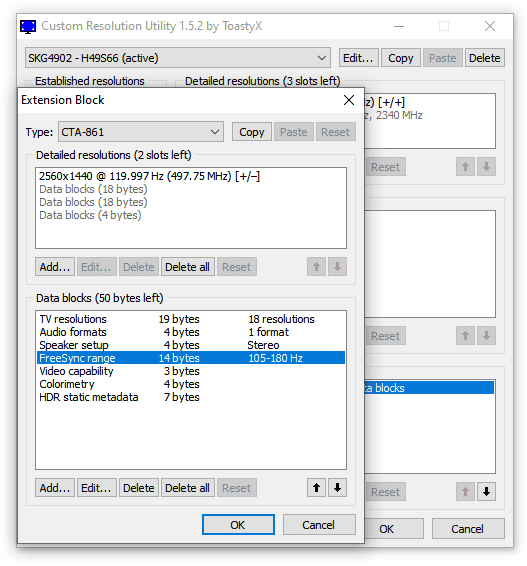Viewport: 527px width, 566px height.
Task: Click Reset under the Extension Block's Detailed resolutions list
Action: pyautogui.click(x=236, y=267)
